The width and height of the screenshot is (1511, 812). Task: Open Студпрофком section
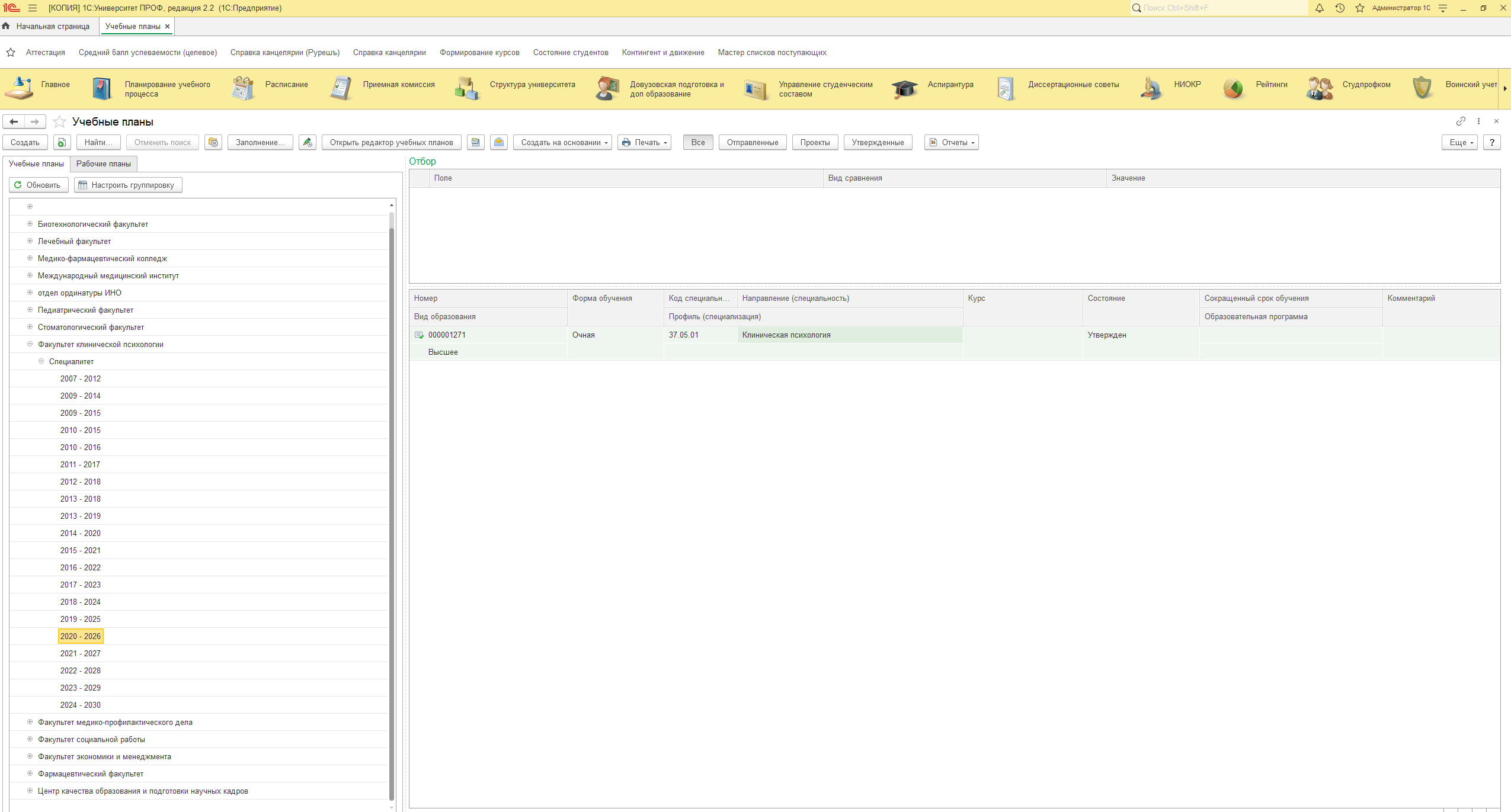[1349, 88]
